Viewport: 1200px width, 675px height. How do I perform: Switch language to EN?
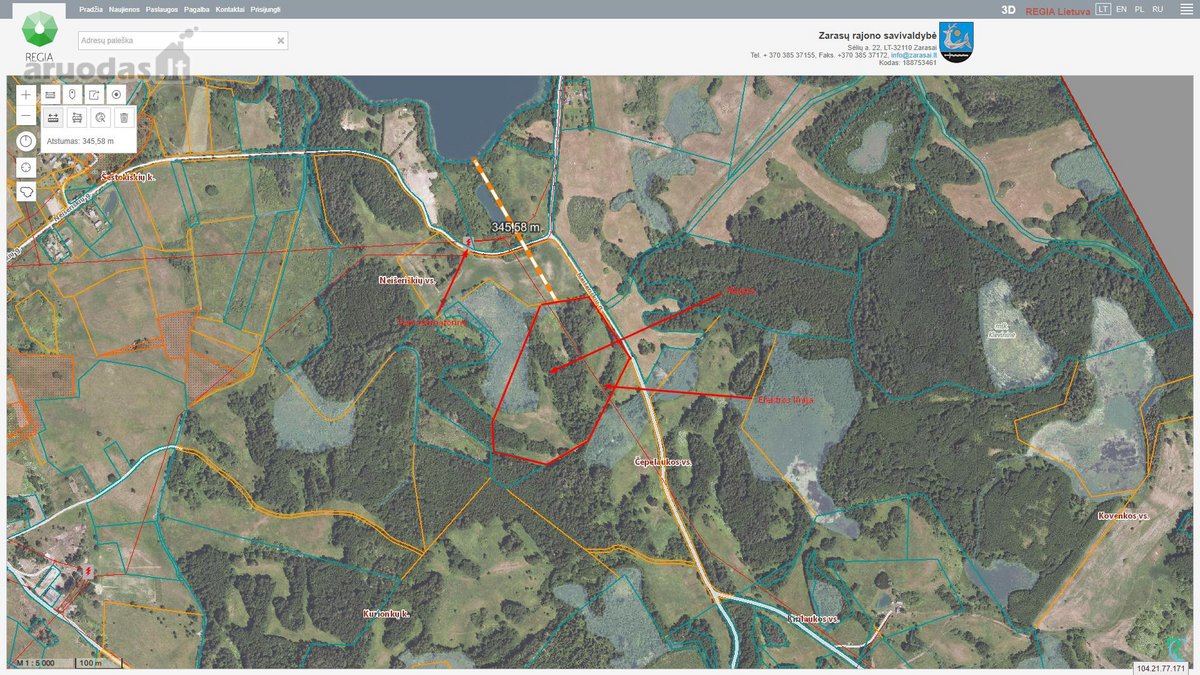pyautogui.click(x=1121, y=9)
